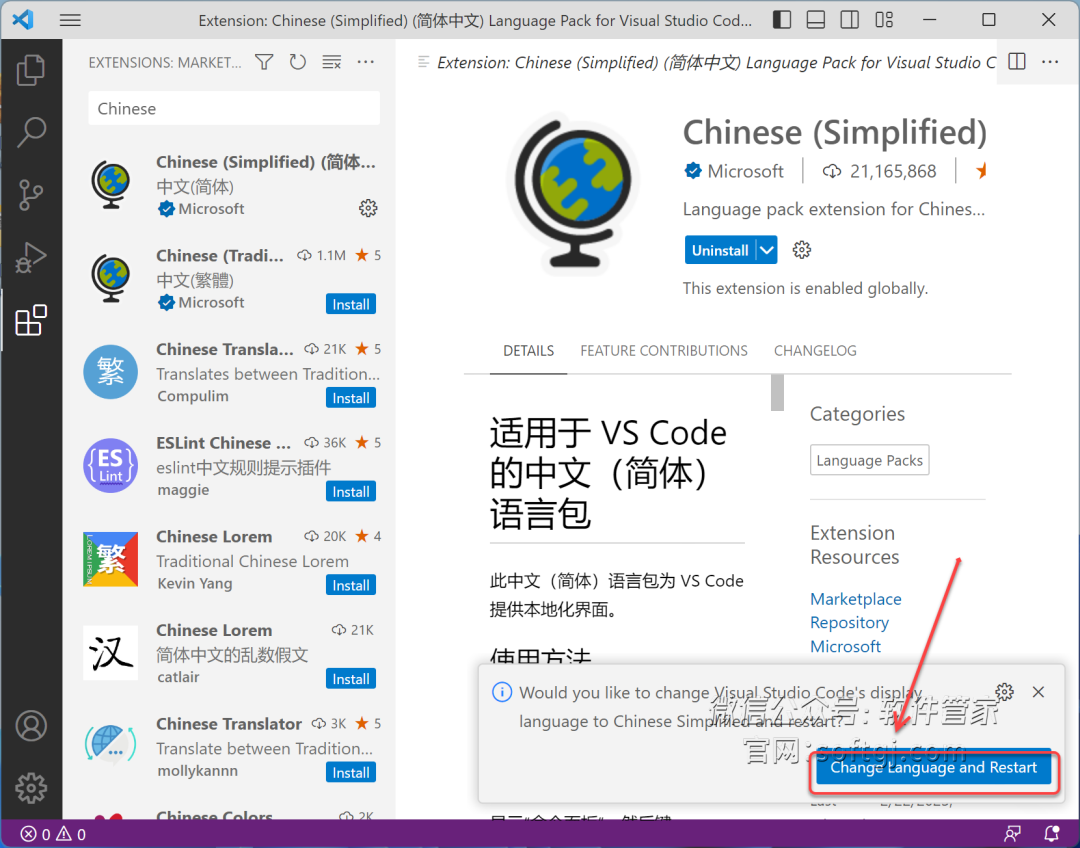Viewport: 1080px width, 848px height.
Task: Refresh the extensions list
Action: 298,63
